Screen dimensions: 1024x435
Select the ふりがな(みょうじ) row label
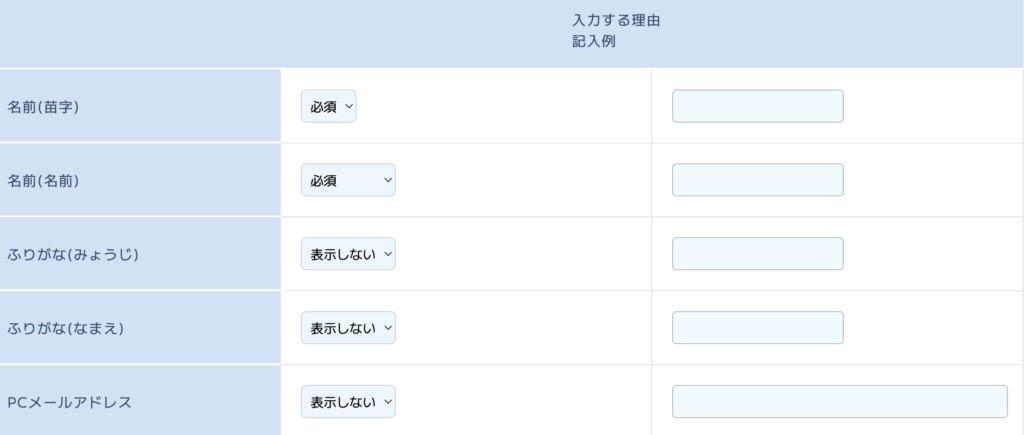point(72,255)
